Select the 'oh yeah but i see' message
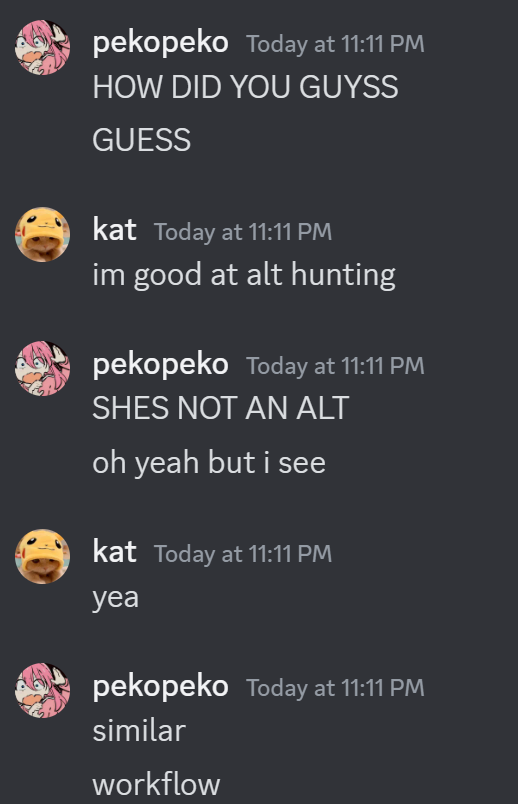Image resolution: width=518 pixels, height=804 pixels. pos(209,463)
